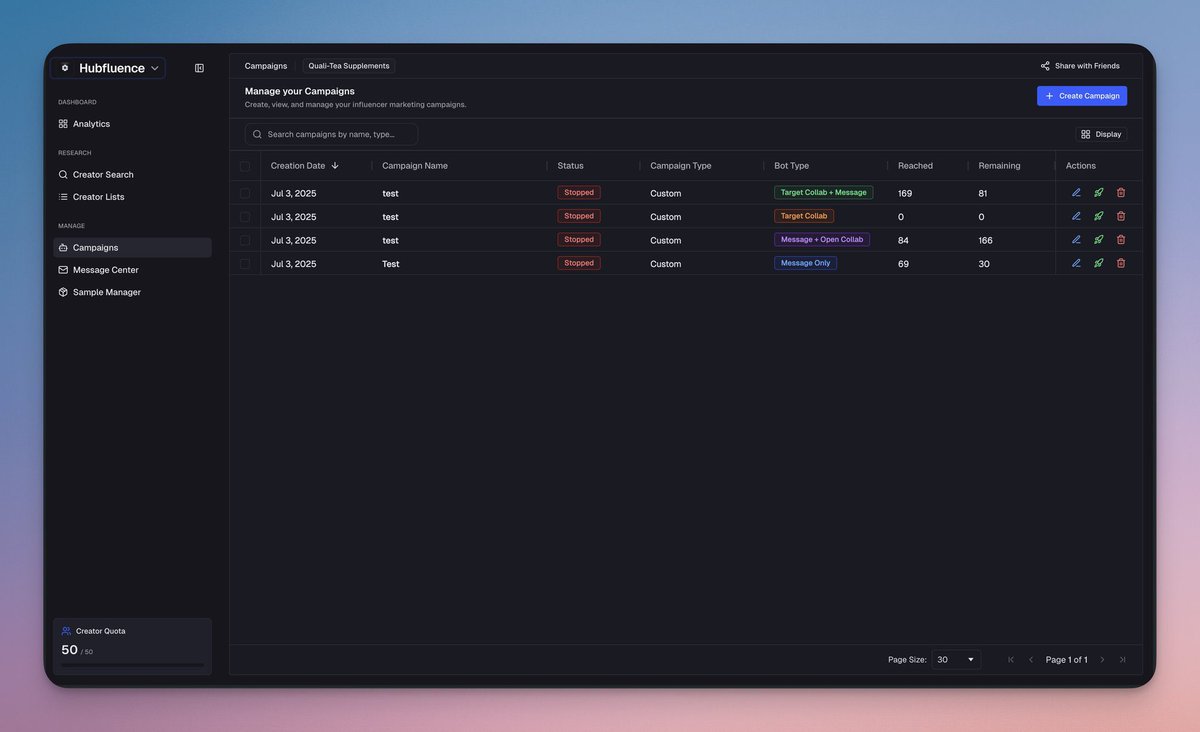Click the Hubfluence logo icon
The height and width of the screenshot is (732, 1200).
(65, 68)
